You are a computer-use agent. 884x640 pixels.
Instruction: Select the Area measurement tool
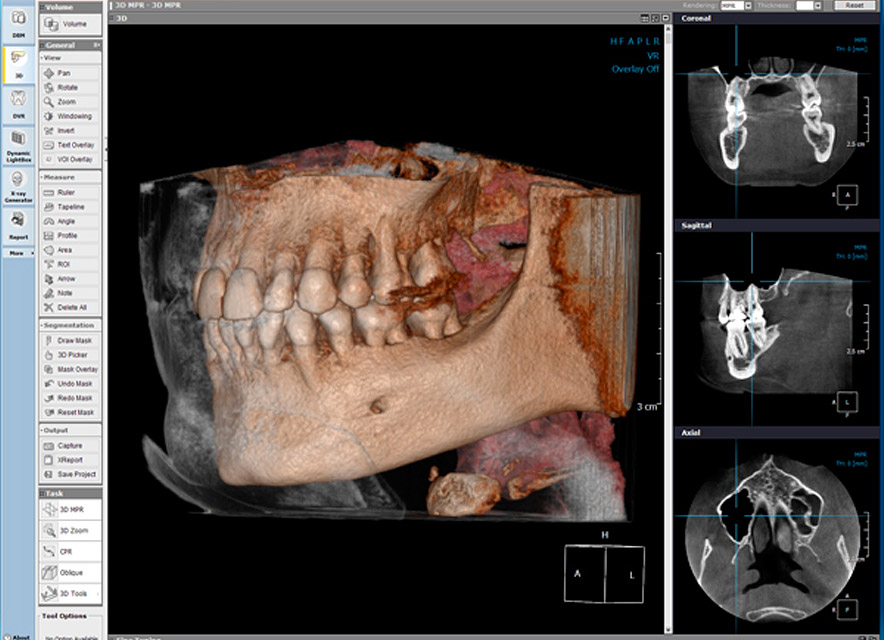[70, 250]
